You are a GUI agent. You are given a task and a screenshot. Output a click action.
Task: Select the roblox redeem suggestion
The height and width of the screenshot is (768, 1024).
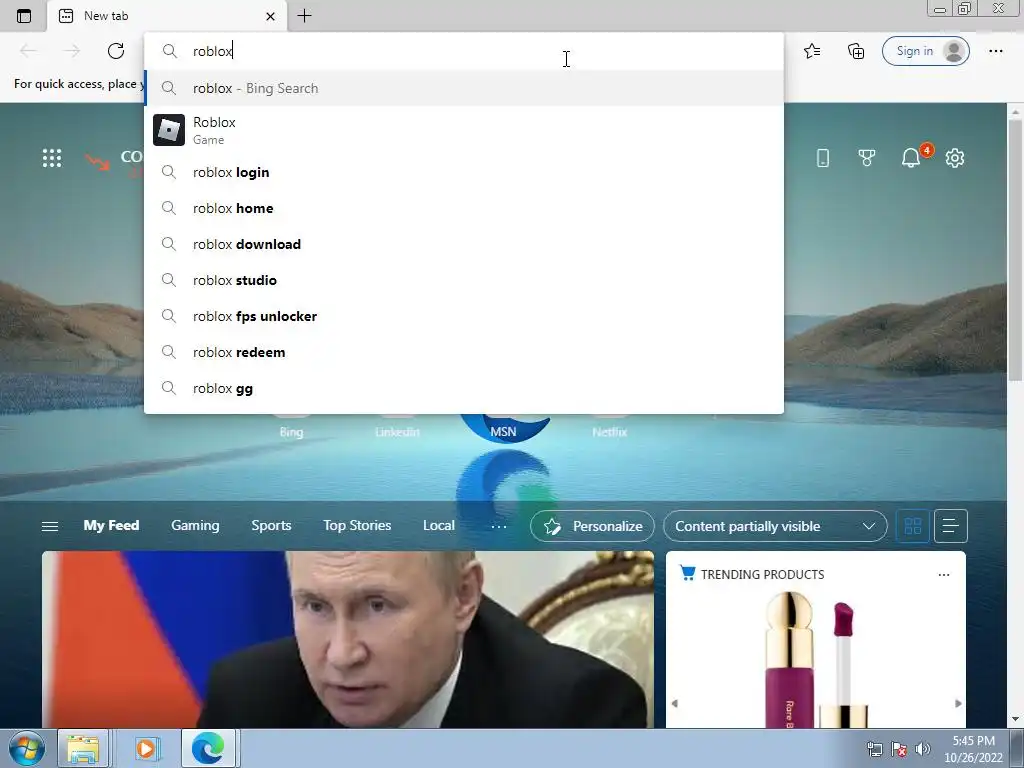pos(464,352)
